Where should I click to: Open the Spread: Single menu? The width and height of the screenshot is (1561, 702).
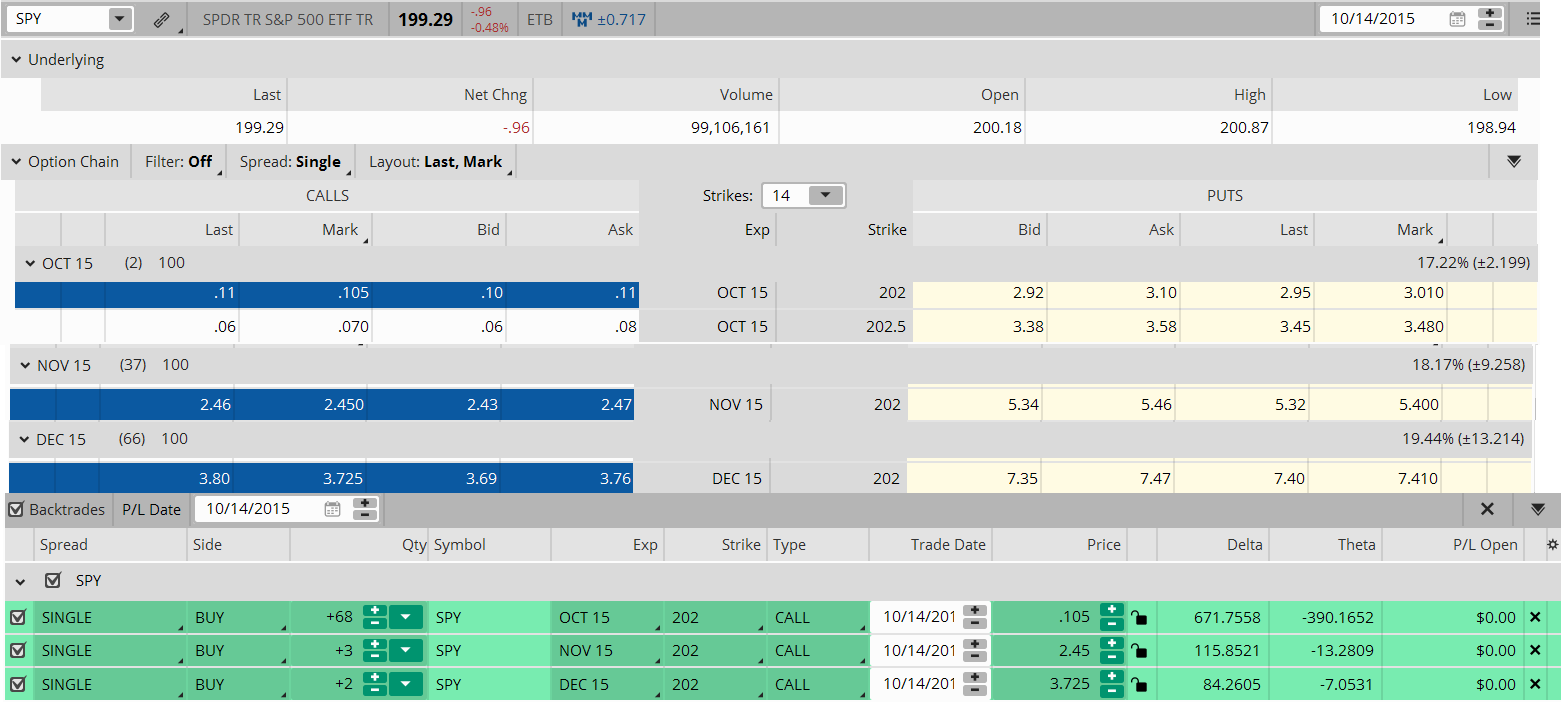[x=290, y=162]
